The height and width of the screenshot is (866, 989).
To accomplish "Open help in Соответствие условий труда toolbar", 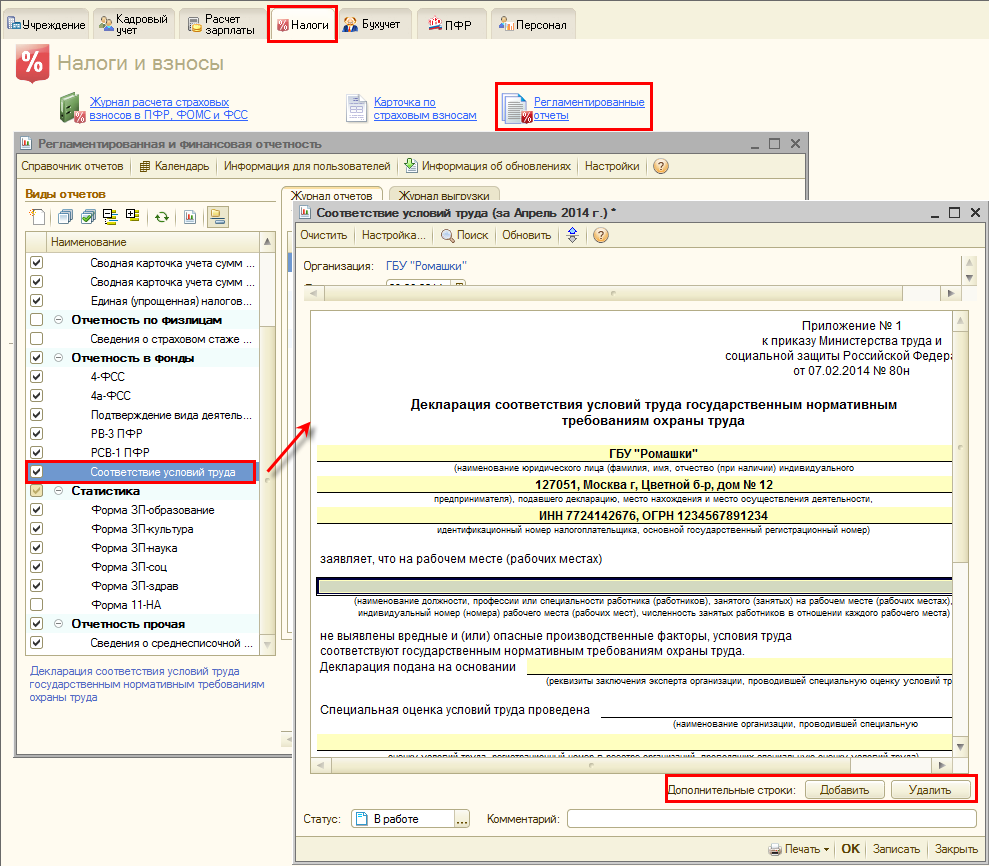I will click(x=601, y=235).
